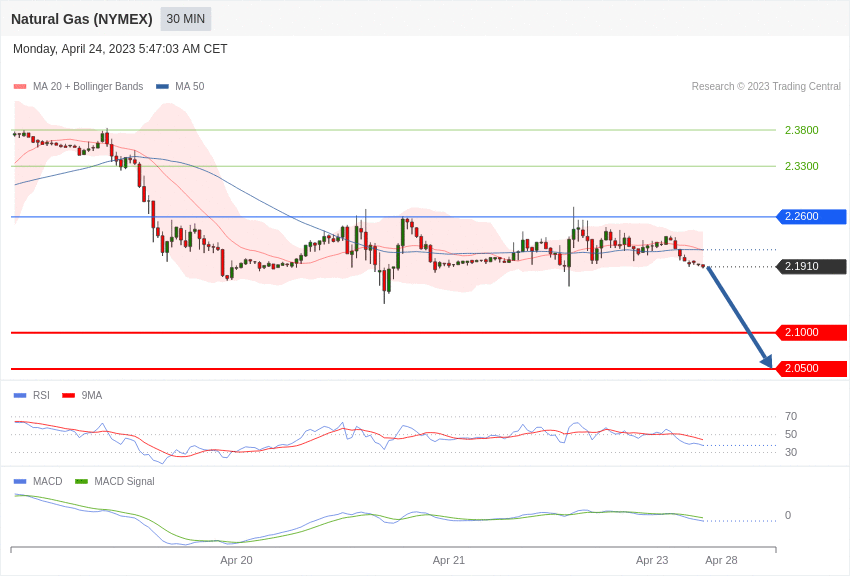Click the 2.3300 resistance level label
850x576 pixels.
(x=801, y=166)
